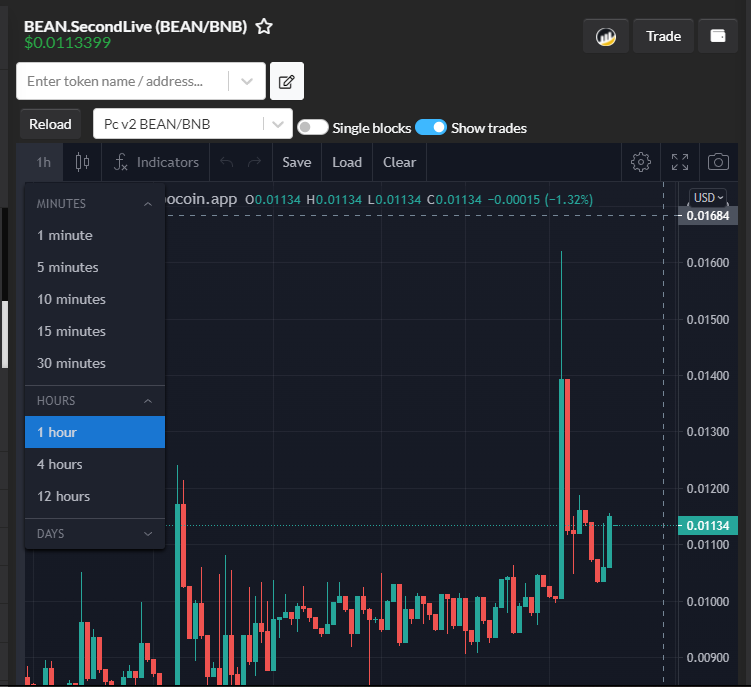Viewport: 751px width, 687px height.
Task: Click the -0.00015 (-1.32%) change value
Action: pyautogui.click(x=540, y=200)
